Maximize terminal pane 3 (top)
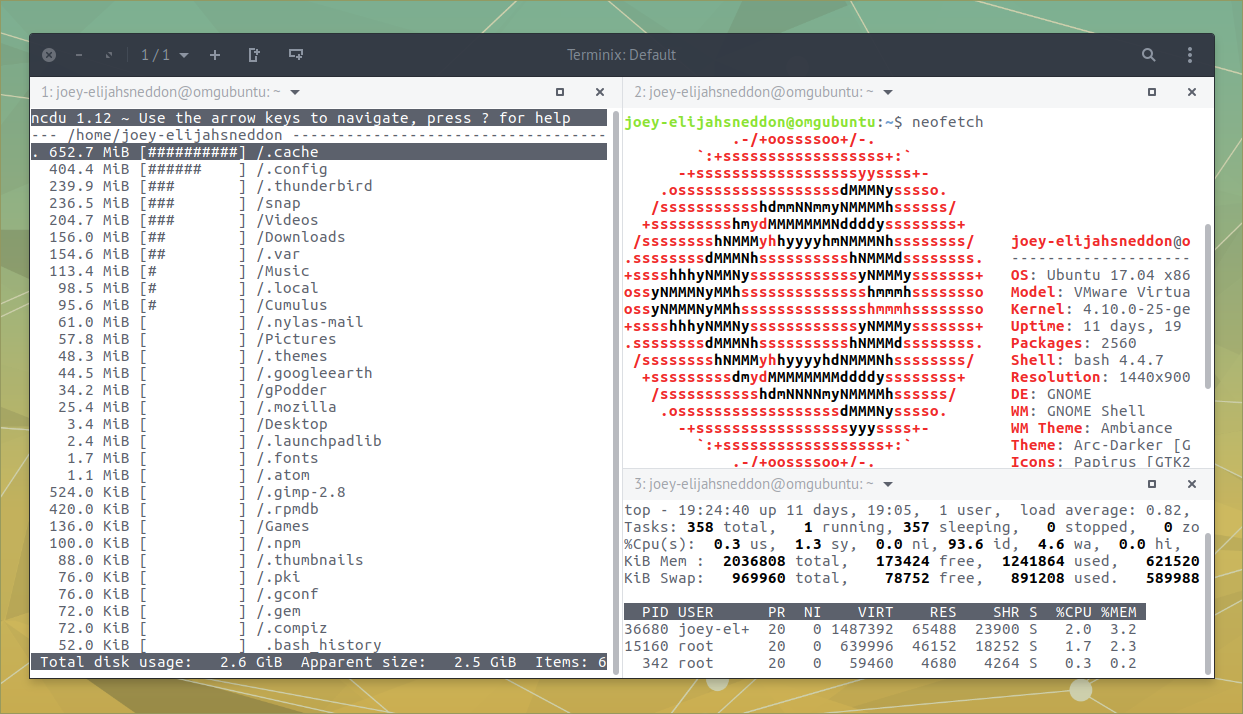 pos(1151,484)
